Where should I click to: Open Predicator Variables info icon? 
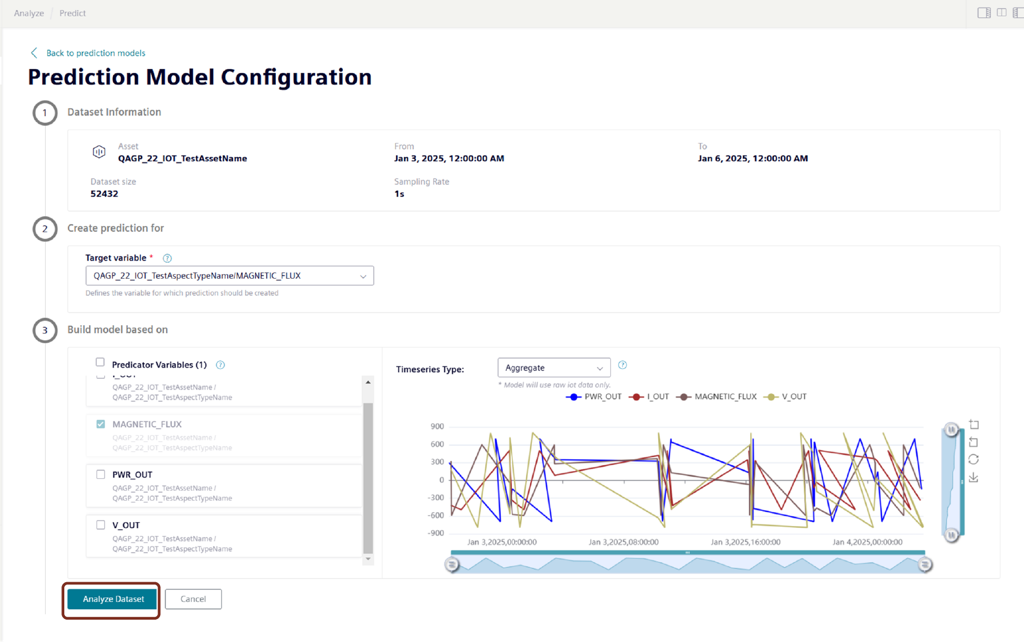(x=220, y=365)
